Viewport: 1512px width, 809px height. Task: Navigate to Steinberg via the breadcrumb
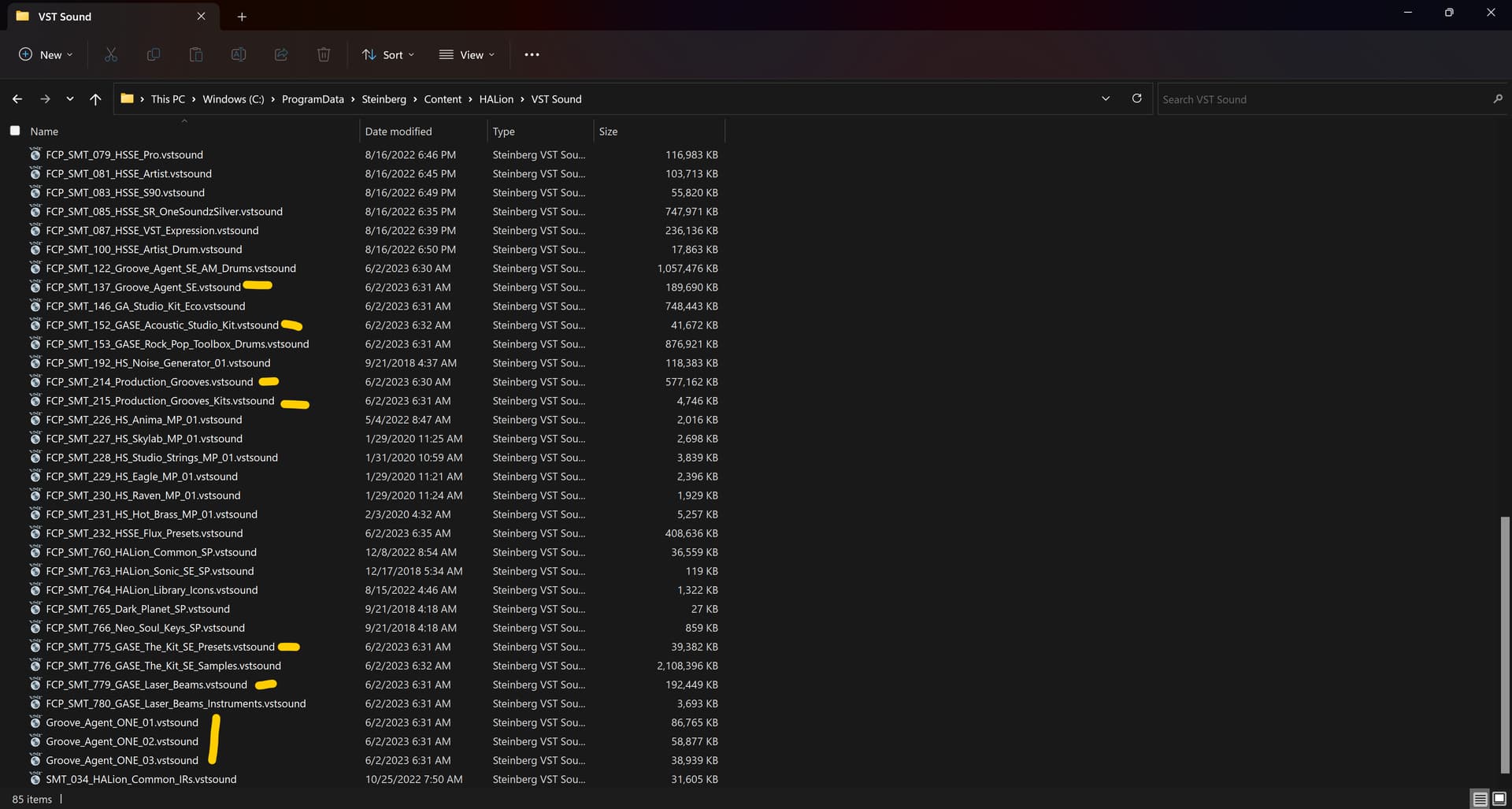coord(385,98)
